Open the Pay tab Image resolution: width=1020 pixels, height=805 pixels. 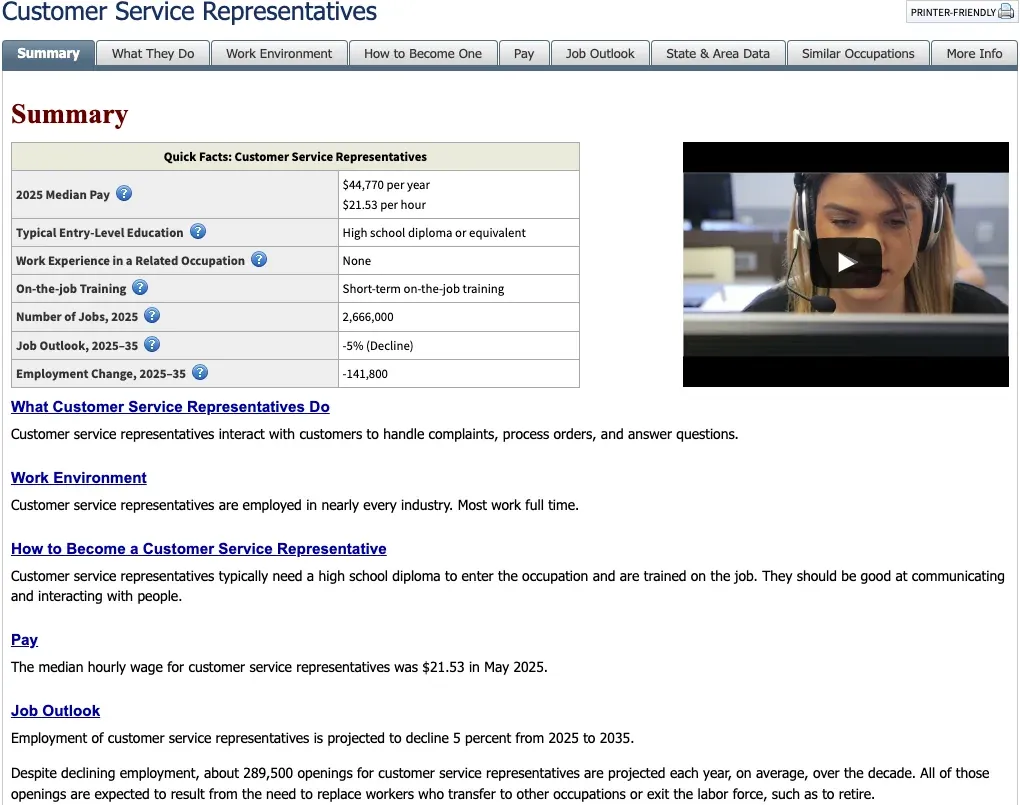(524, 53)
